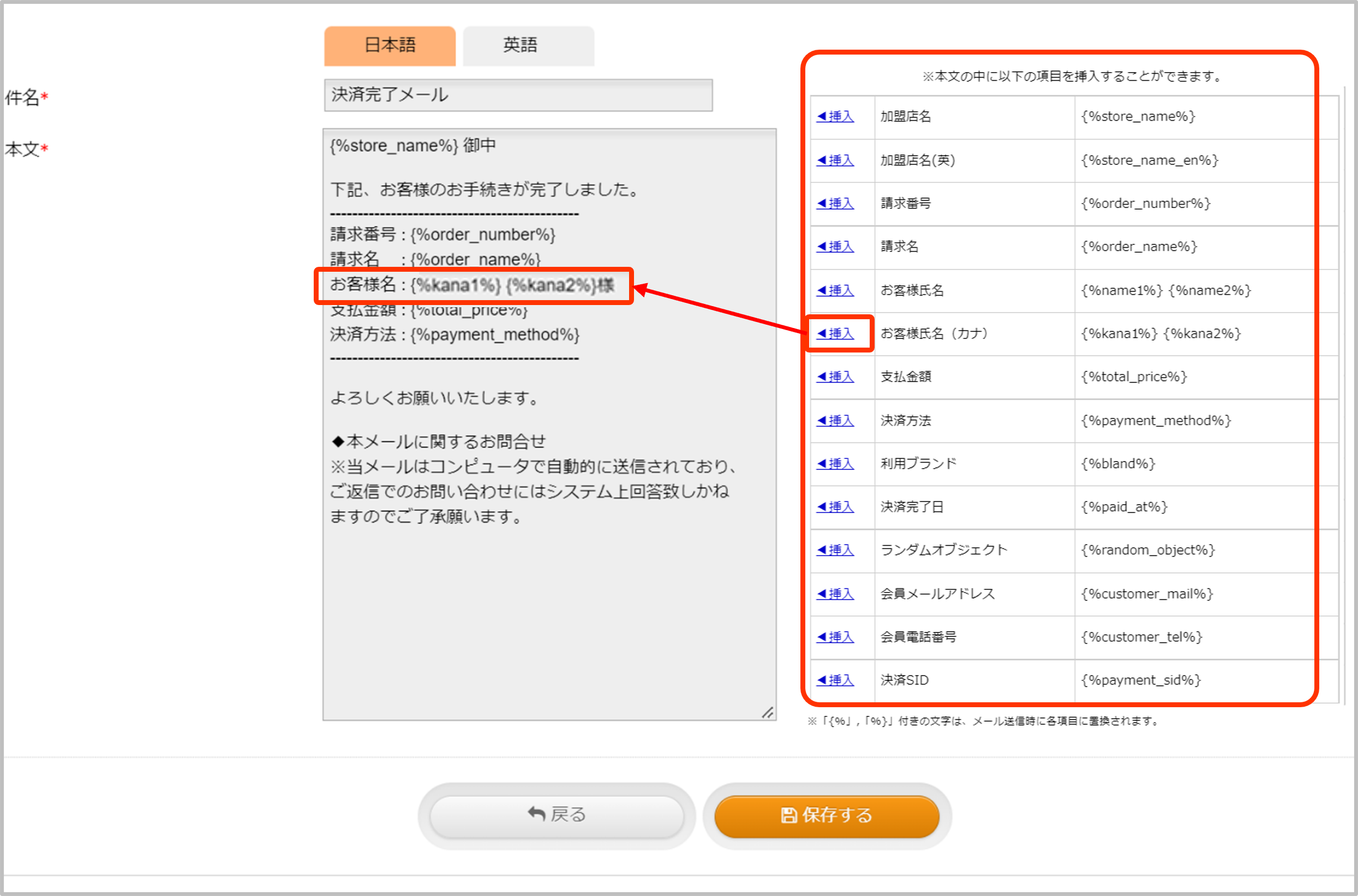Insert お客様氏名（カナ）placeholder via 挿入 link
This screenshot has width=1358, height=896.
(x=835, y=334)
